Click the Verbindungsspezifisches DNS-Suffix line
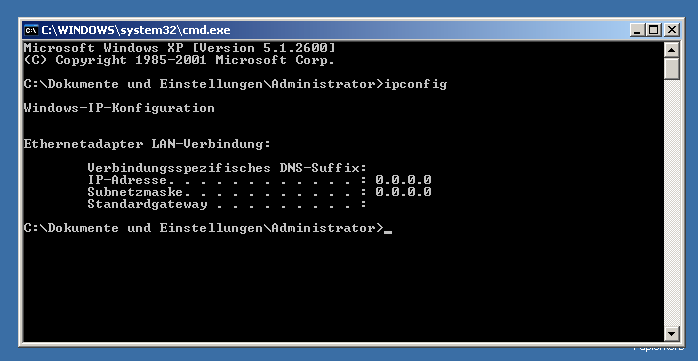 [227, 168]
